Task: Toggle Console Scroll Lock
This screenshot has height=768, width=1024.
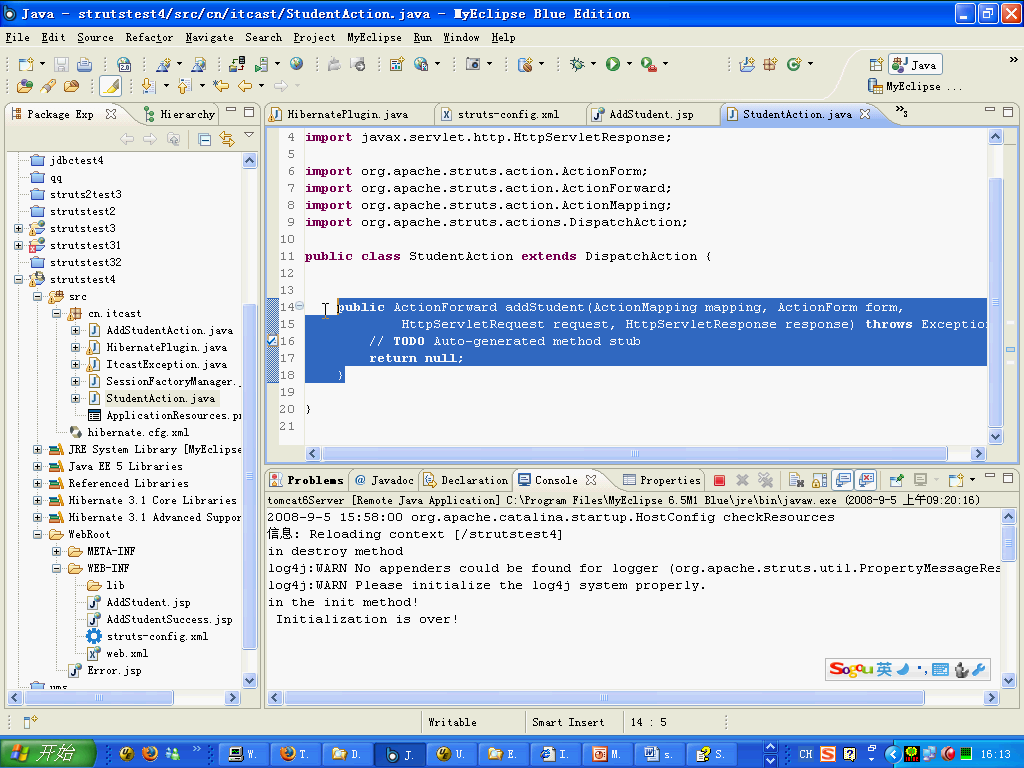Action: 820,481
